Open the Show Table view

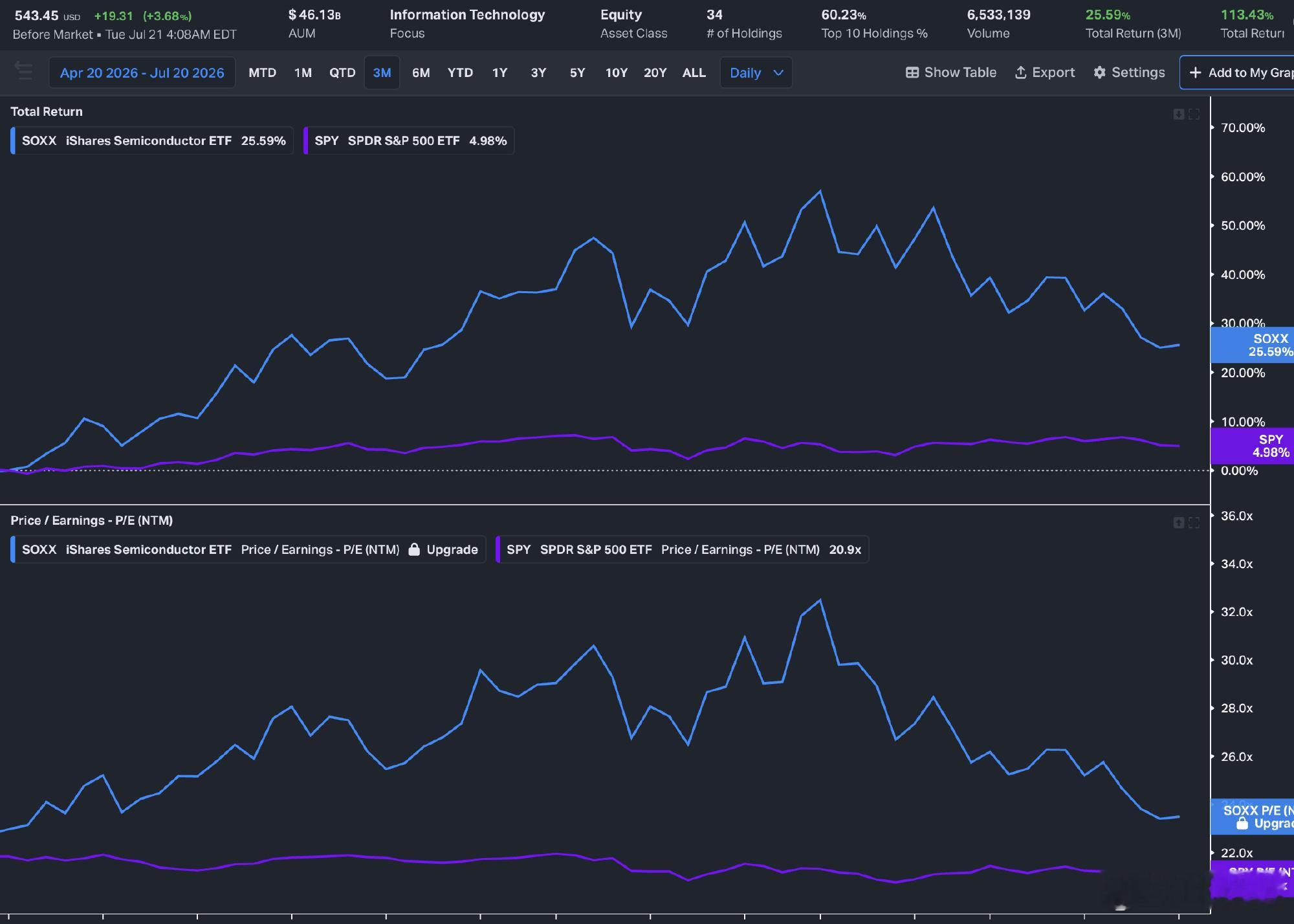click(951, 72)
